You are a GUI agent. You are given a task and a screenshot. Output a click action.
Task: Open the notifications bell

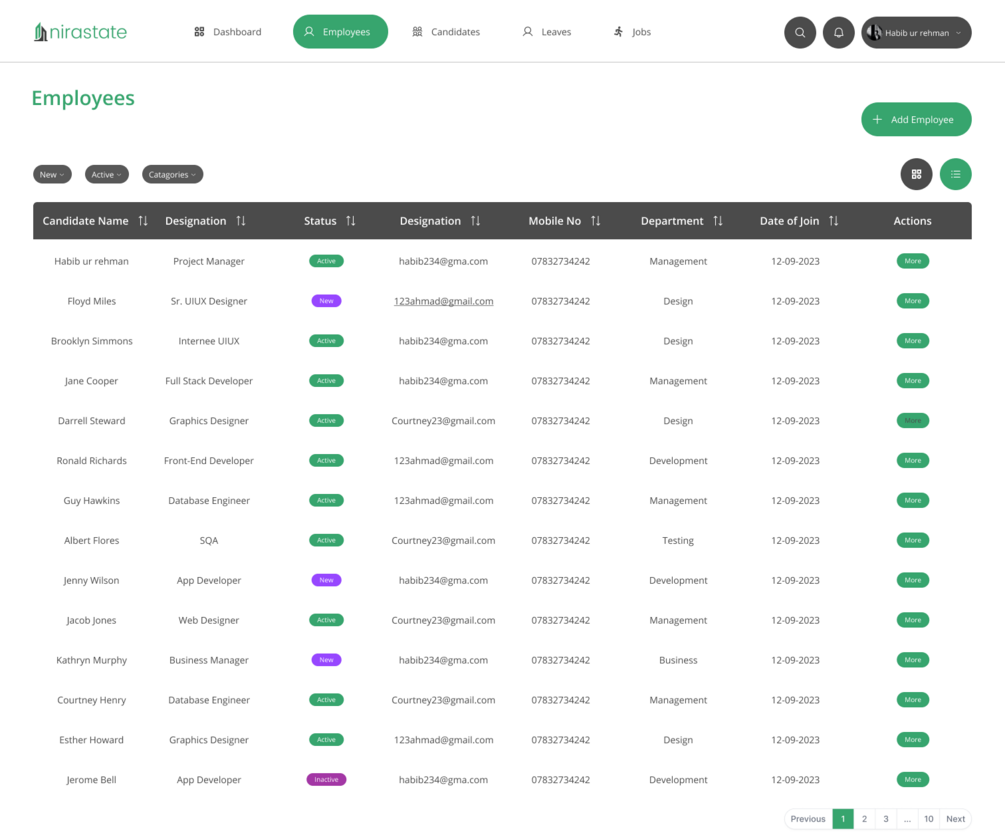click(x=838, y=33)
